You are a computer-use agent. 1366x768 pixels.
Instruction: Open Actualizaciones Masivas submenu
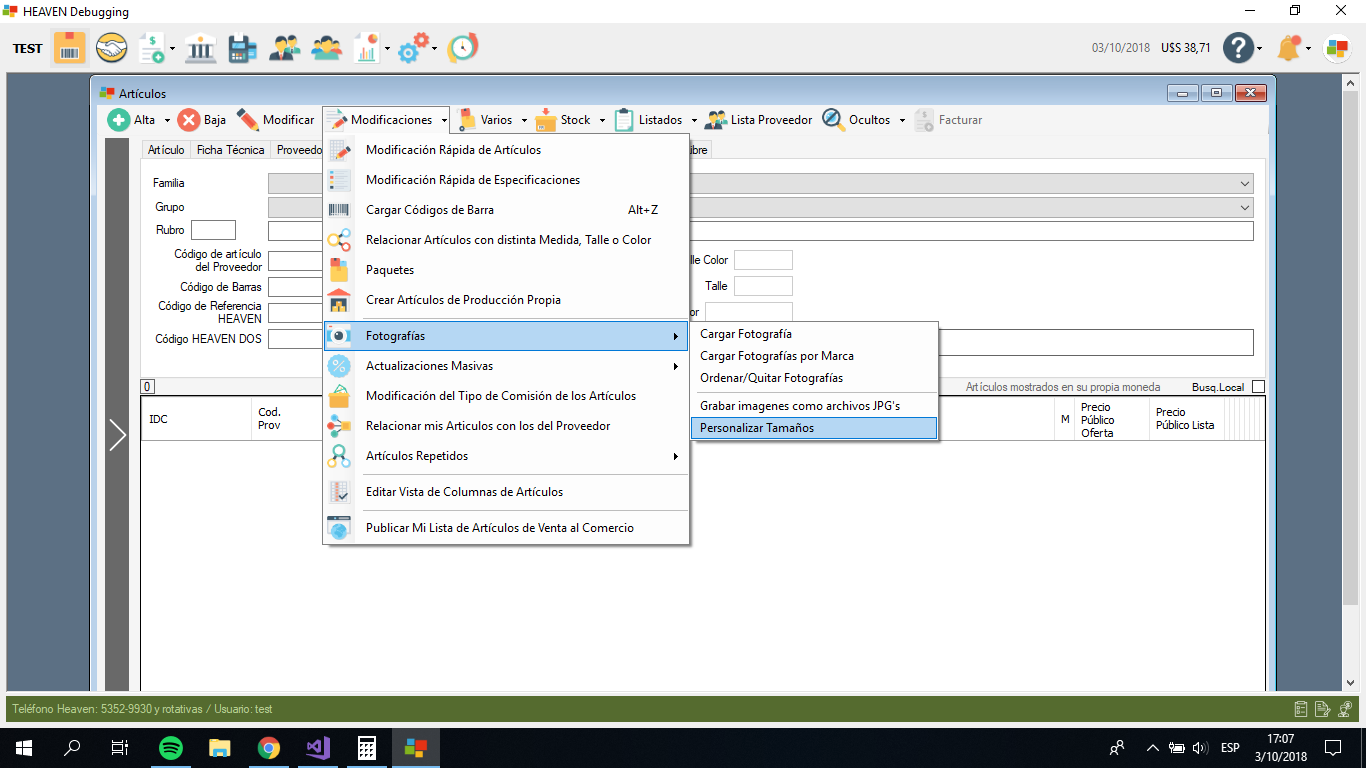pos(506,366)
